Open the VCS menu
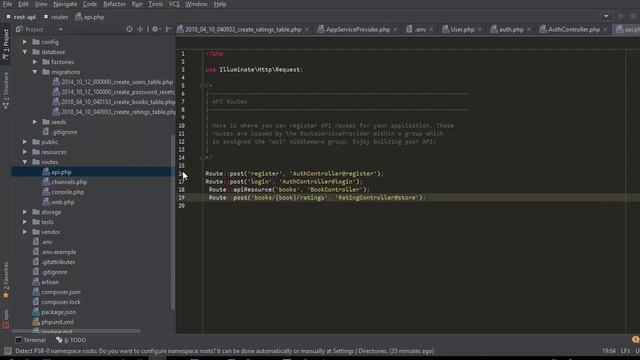Viewport: 640px width, 360px height. (174, 4)
